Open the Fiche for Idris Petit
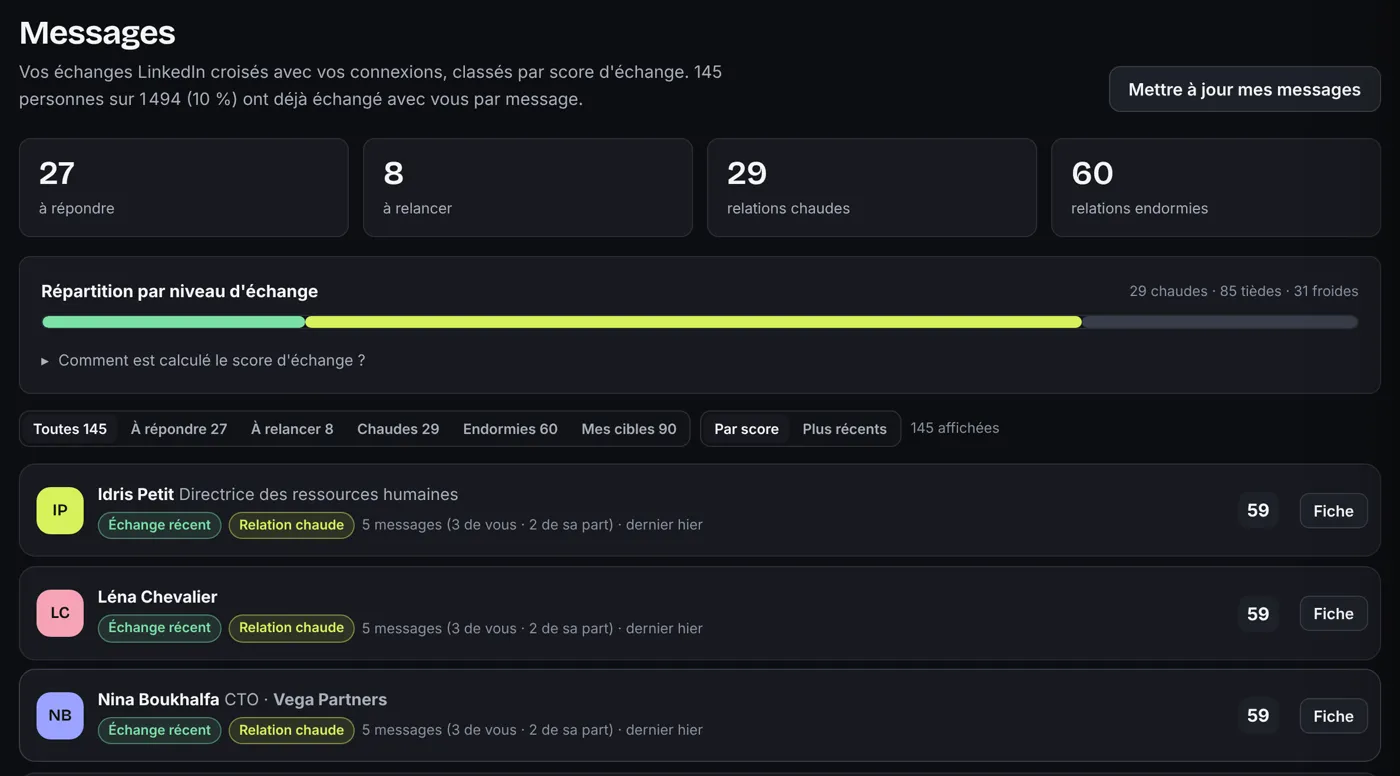Screen dimensions: 1400x776 pos(1333,511)
